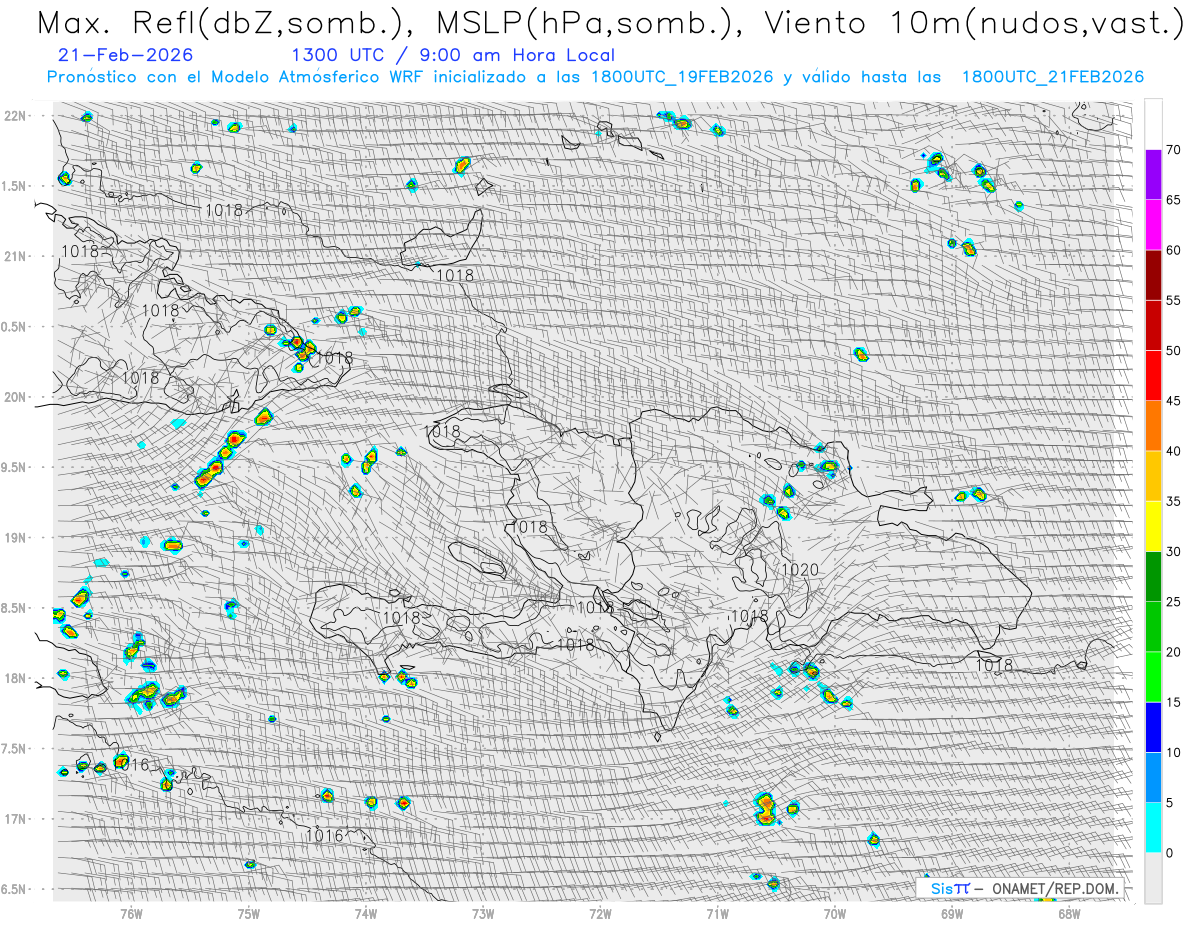
Task: Click the colorbar value "20"
Action: [x=1174, y=652]
